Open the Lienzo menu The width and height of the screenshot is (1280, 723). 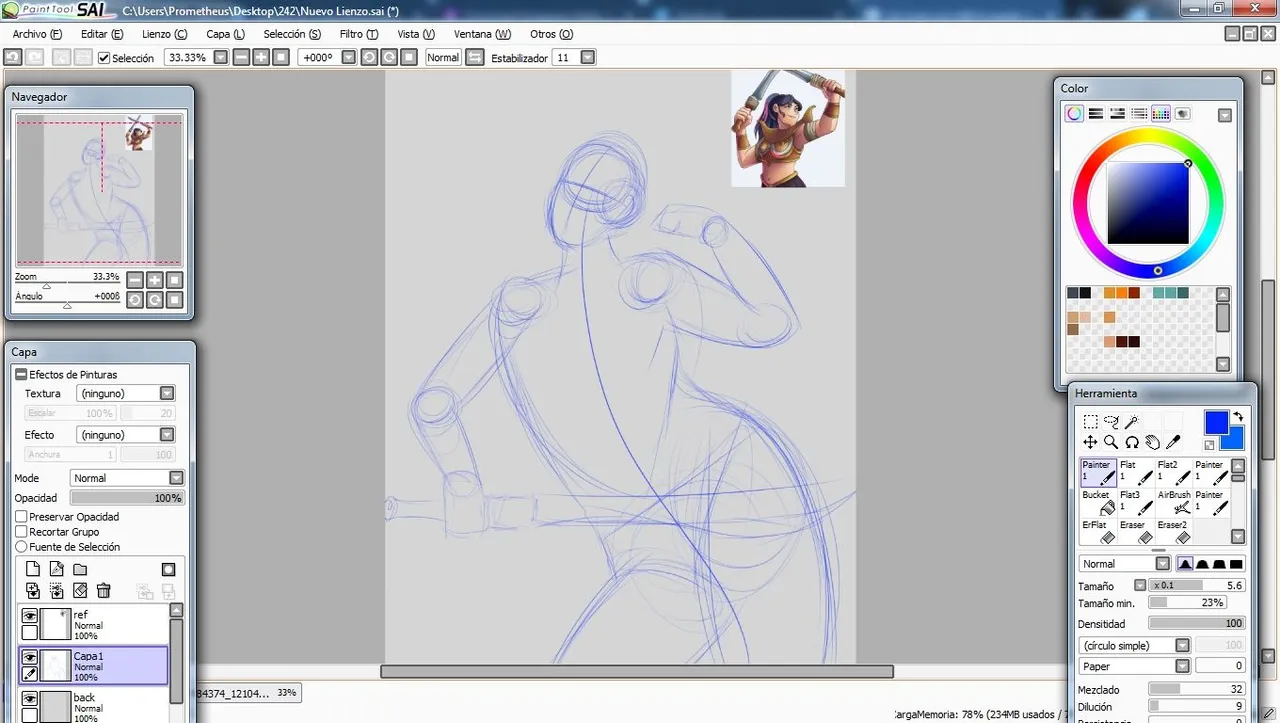165,34
